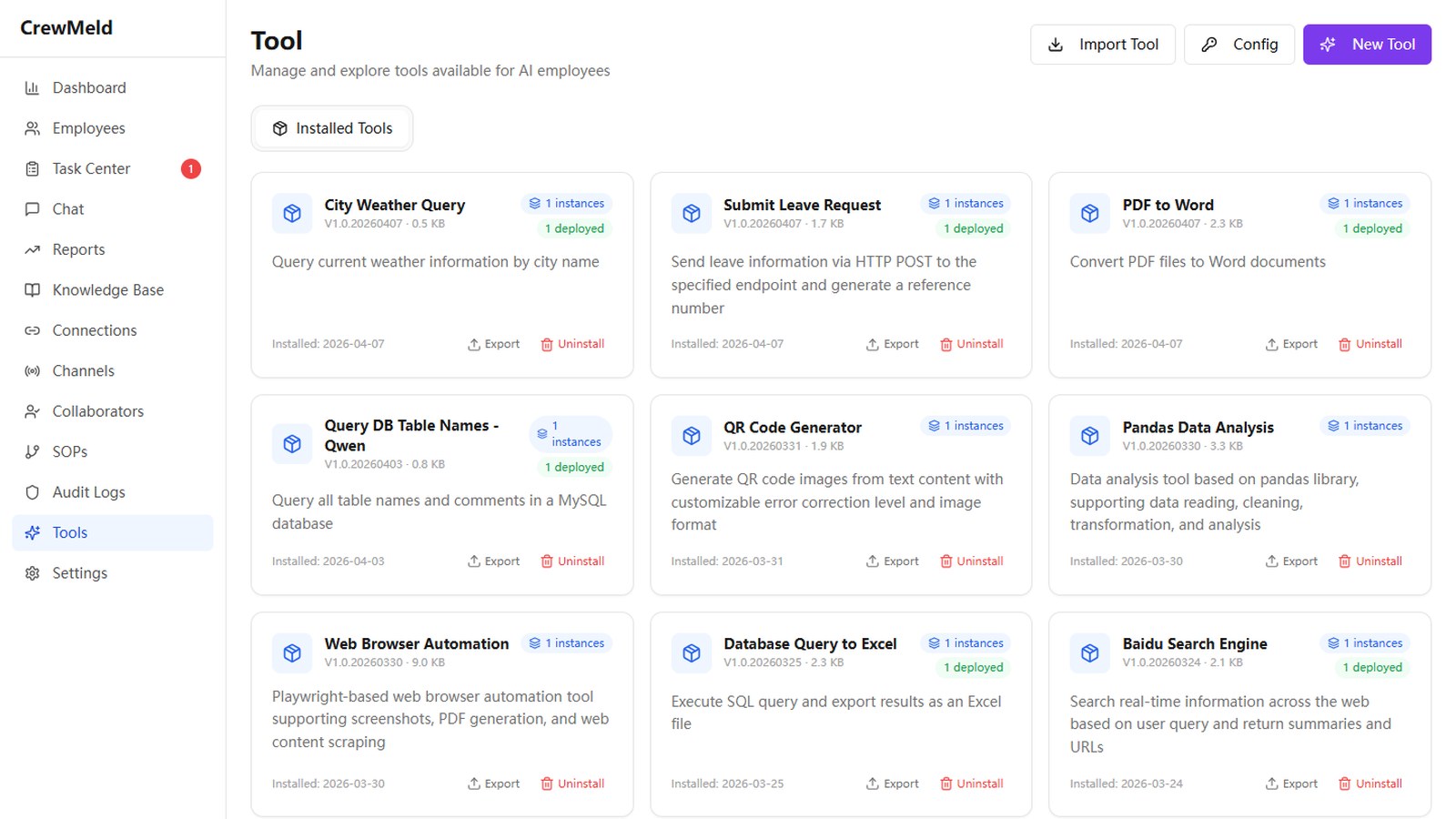Image resolution: width=1456 pixels, height=819 pixels.
Task: Click the deployed badge on PDF to Word
Action: (1373, 228)
